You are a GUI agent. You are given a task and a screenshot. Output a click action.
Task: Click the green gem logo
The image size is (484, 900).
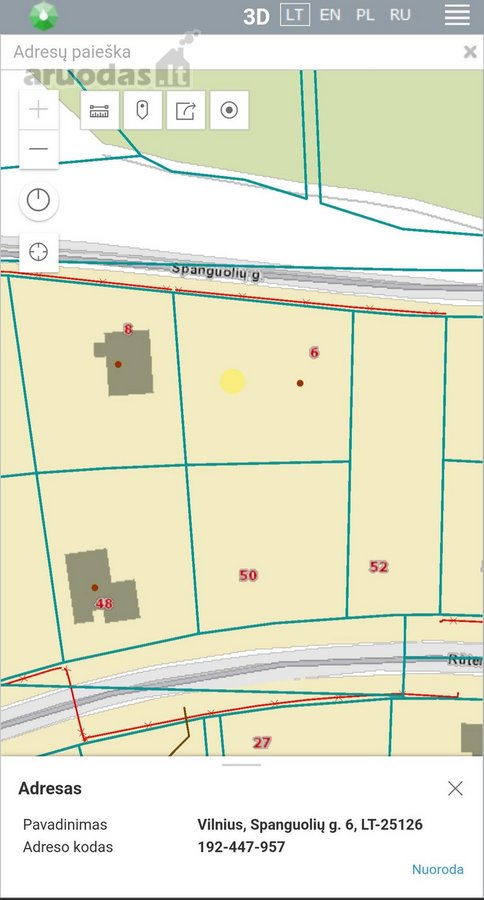pos(44,16)
